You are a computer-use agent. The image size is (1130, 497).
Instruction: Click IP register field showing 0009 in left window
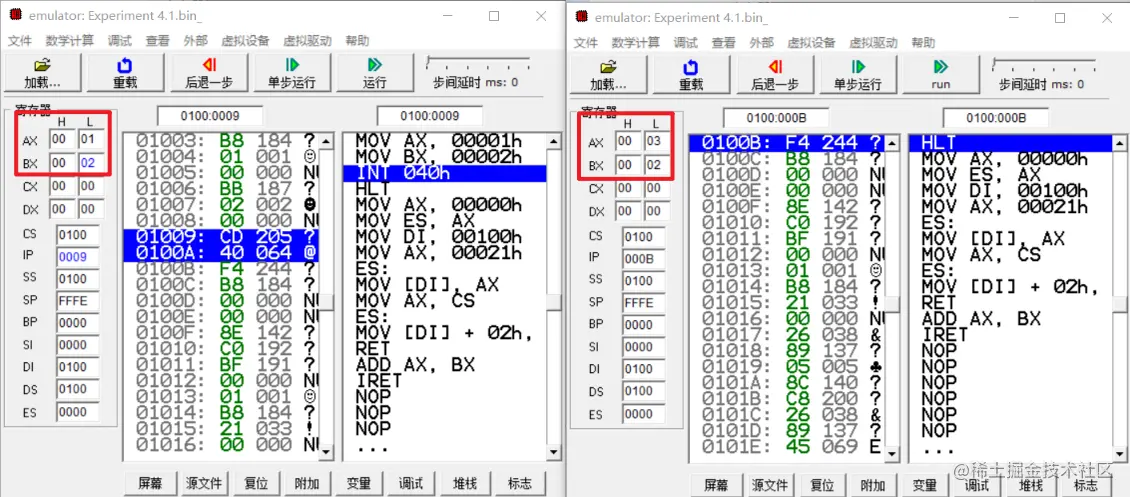(78, 255)
